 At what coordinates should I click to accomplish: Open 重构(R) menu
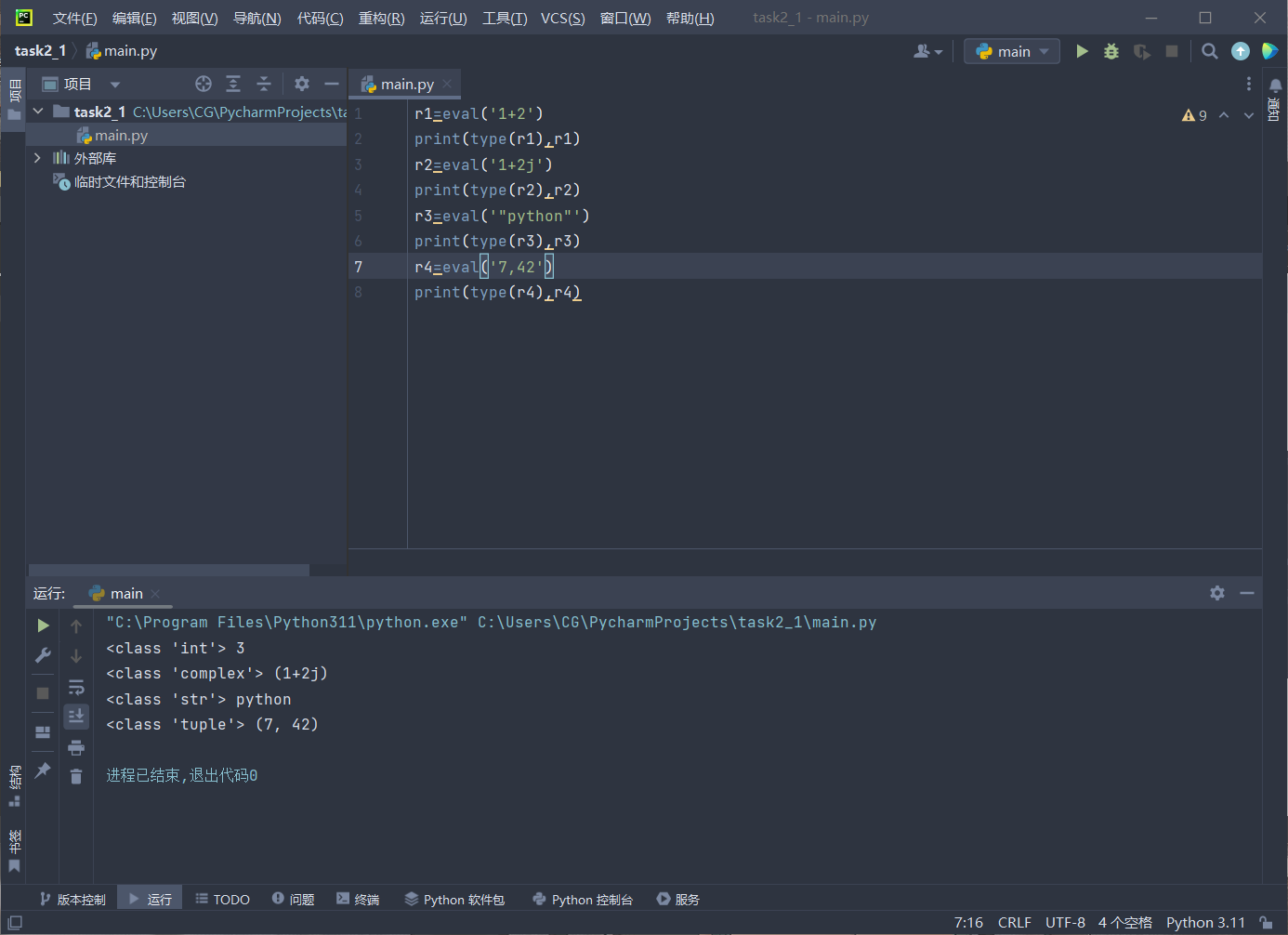(x=381, y=18)
